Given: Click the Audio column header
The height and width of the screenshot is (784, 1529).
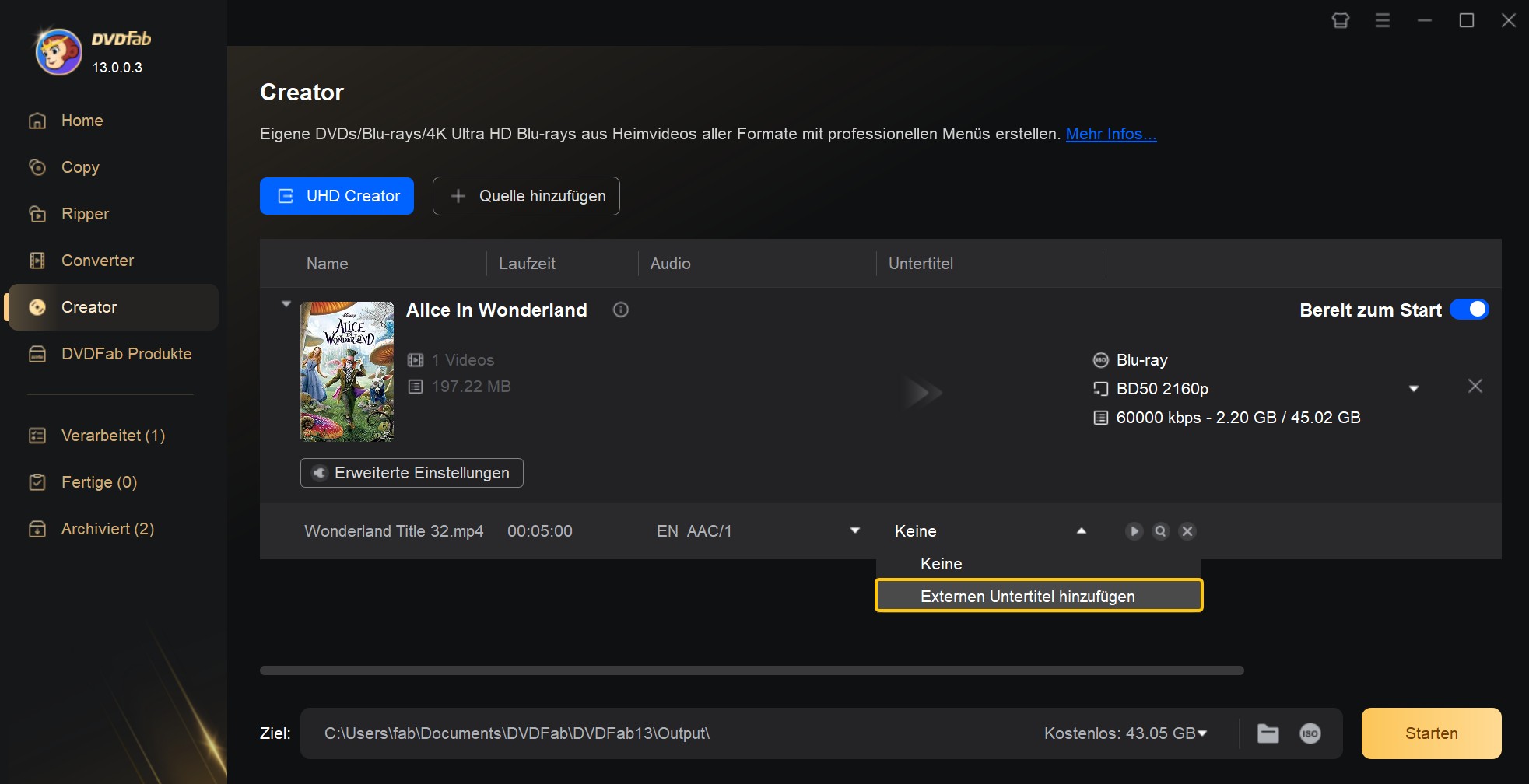Looking at the screenshot, I should click(x=670, y=264).
